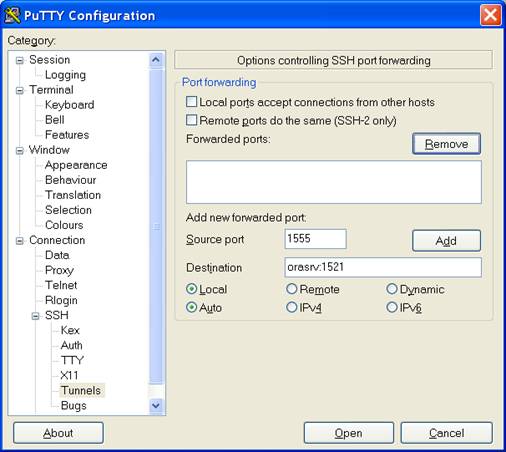
Task: Open the Bugs category
Action: point(74,406)
